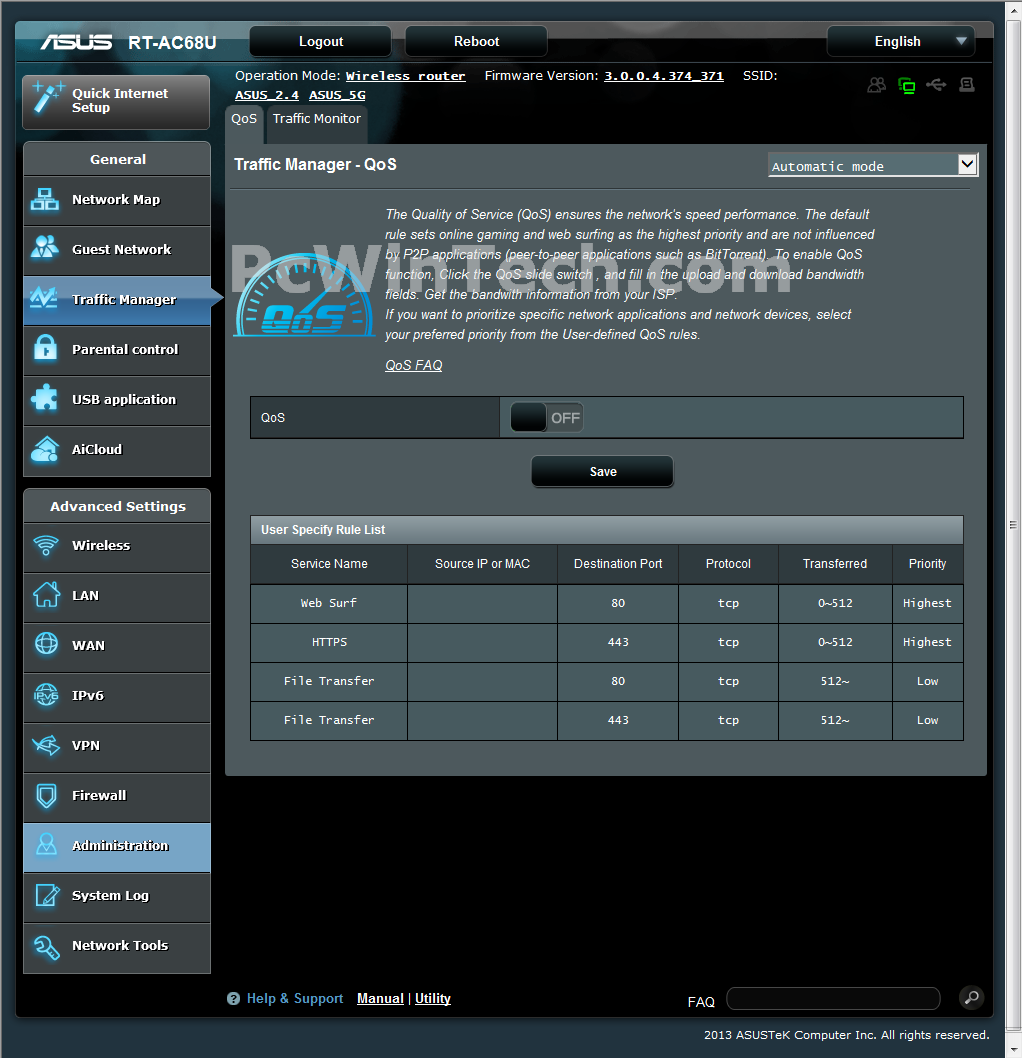Open the Automatic mode dropdown
Image resolution: width=1022 pixels, height=1058 pixels.
[x=873, y=165]
